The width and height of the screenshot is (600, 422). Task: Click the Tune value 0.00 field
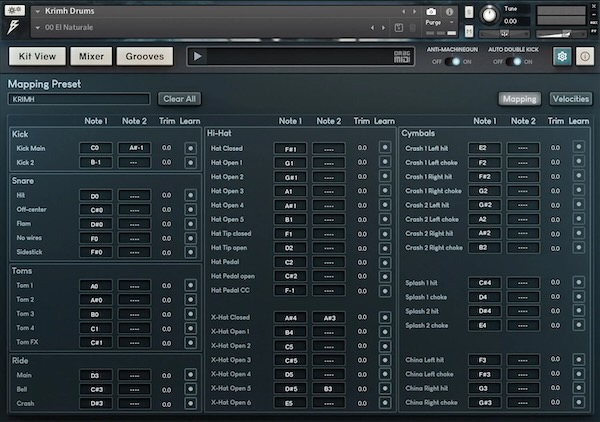pos(515,21)
